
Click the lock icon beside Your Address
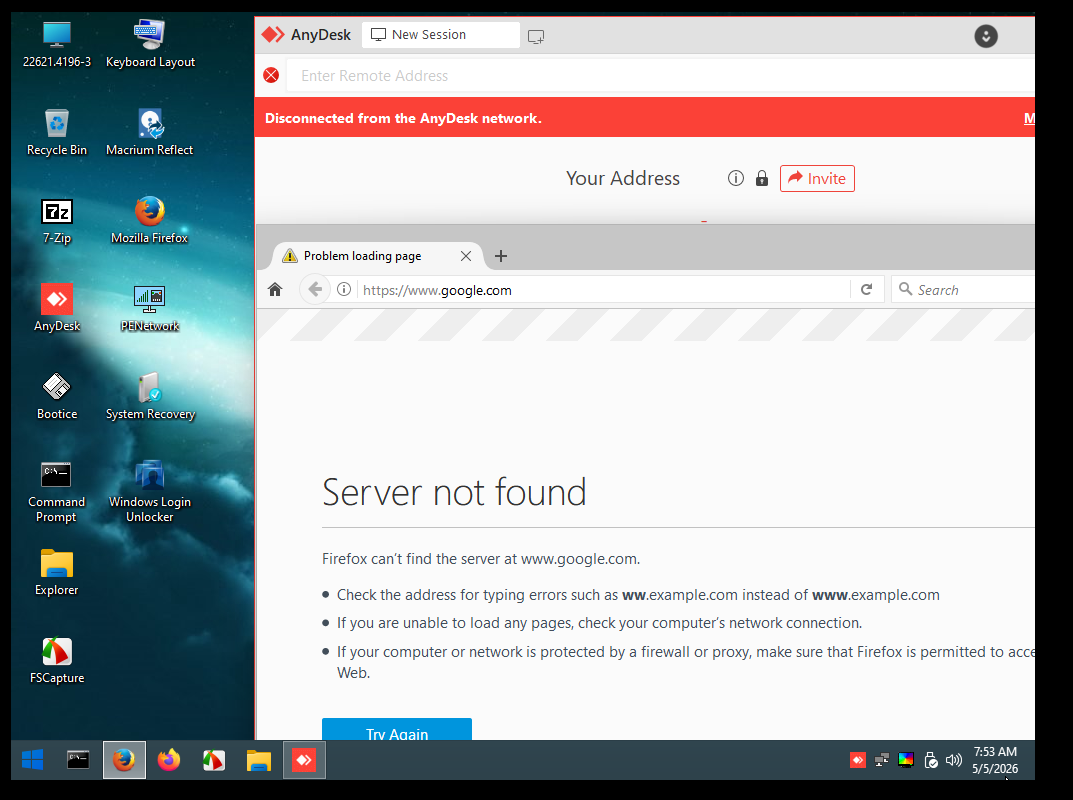click(x=762, y=179)
